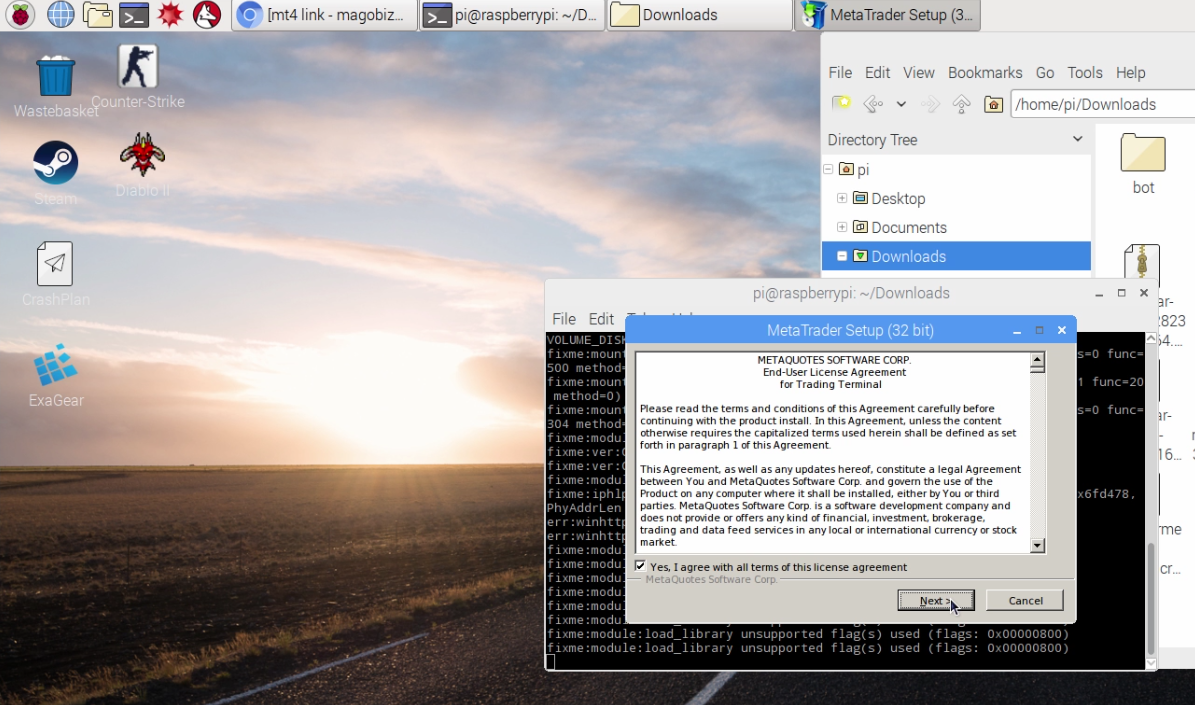The height and width of the screenshot is (705, 1195).
Task: Open Edit menu in file manager
Action: click(x=877, y=72)
